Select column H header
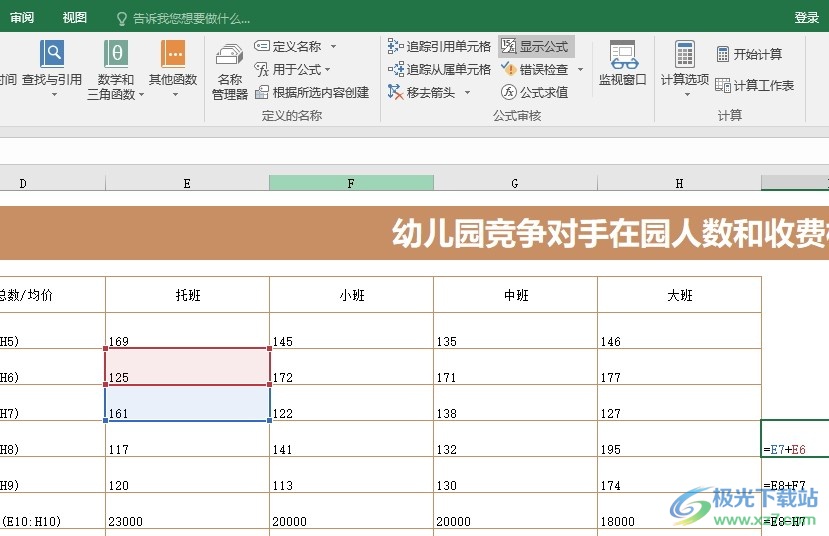The image size is (829, 536). (679, 183)
